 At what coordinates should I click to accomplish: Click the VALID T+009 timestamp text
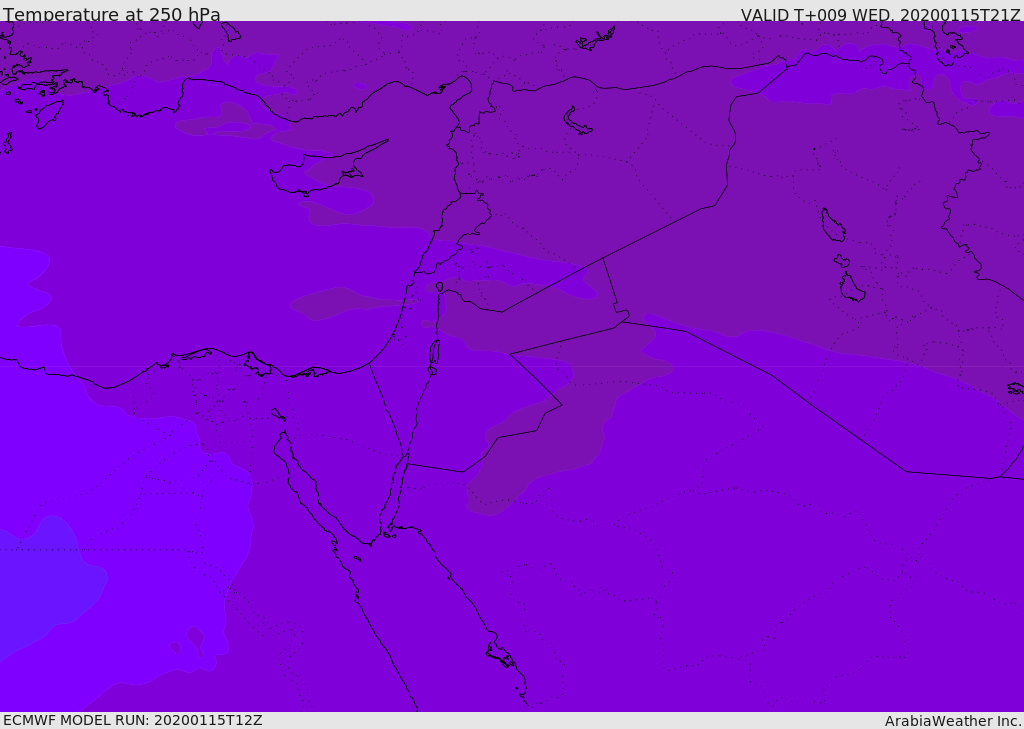tap(880, 15)
